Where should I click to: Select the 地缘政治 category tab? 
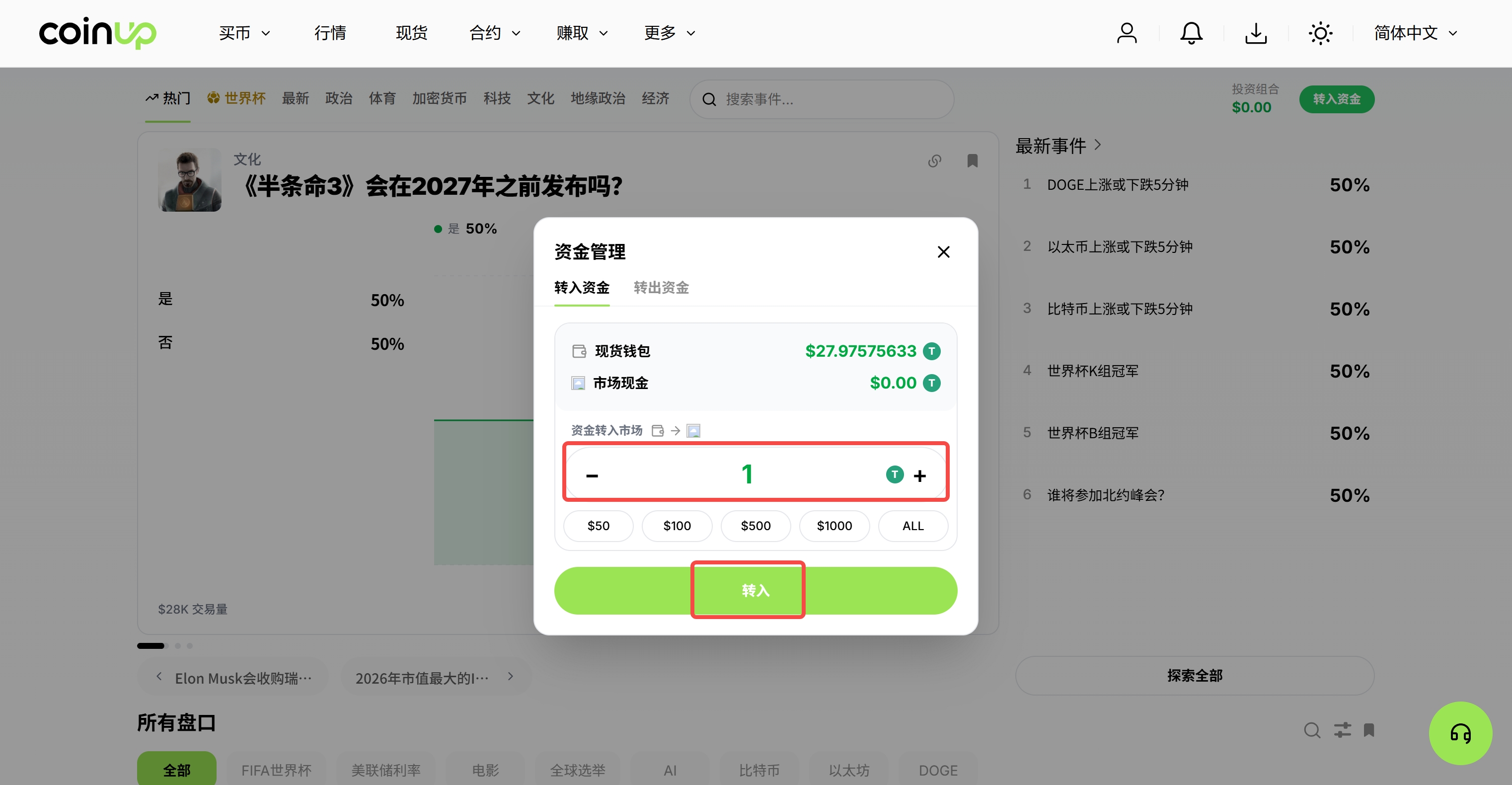598,98
